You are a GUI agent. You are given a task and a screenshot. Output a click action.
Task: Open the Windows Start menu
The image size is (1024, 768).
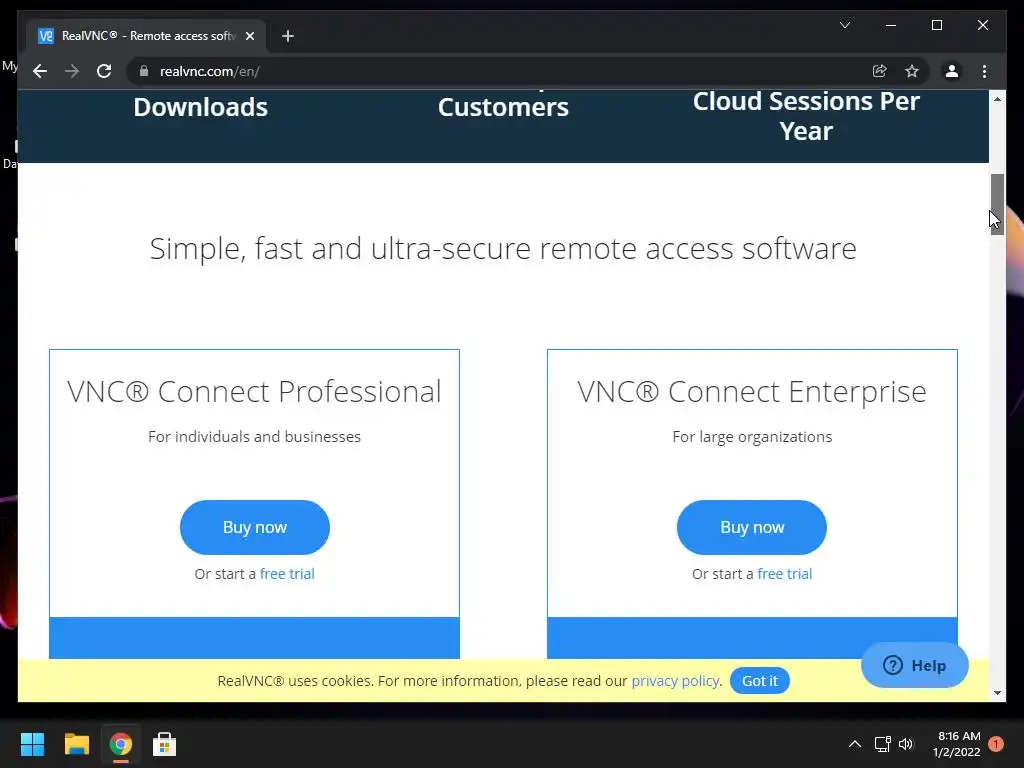pyautogui.click(x=32, y=744)
